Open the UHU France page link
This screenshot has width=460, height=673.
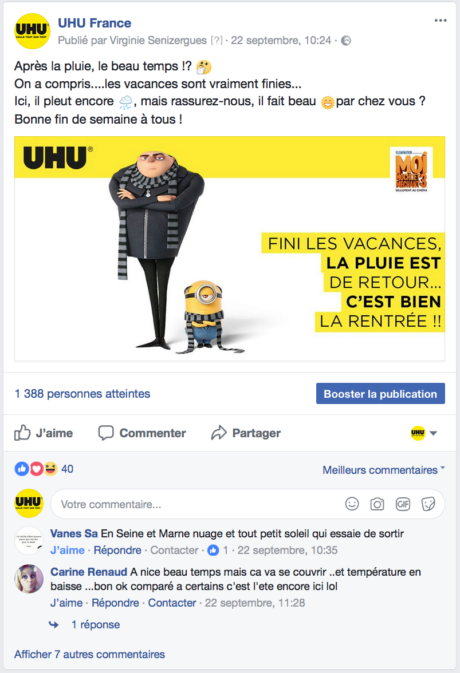point(94,23)
